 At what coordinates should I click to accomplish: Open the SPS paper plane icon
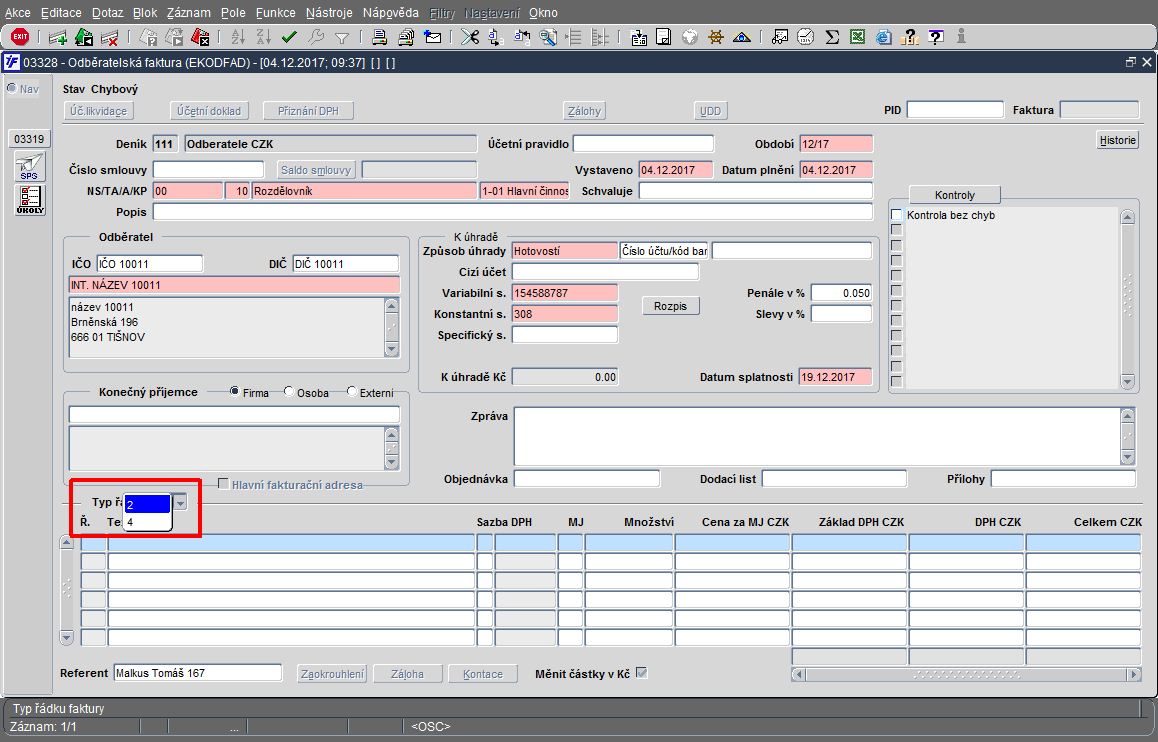[x=30, y=166]
